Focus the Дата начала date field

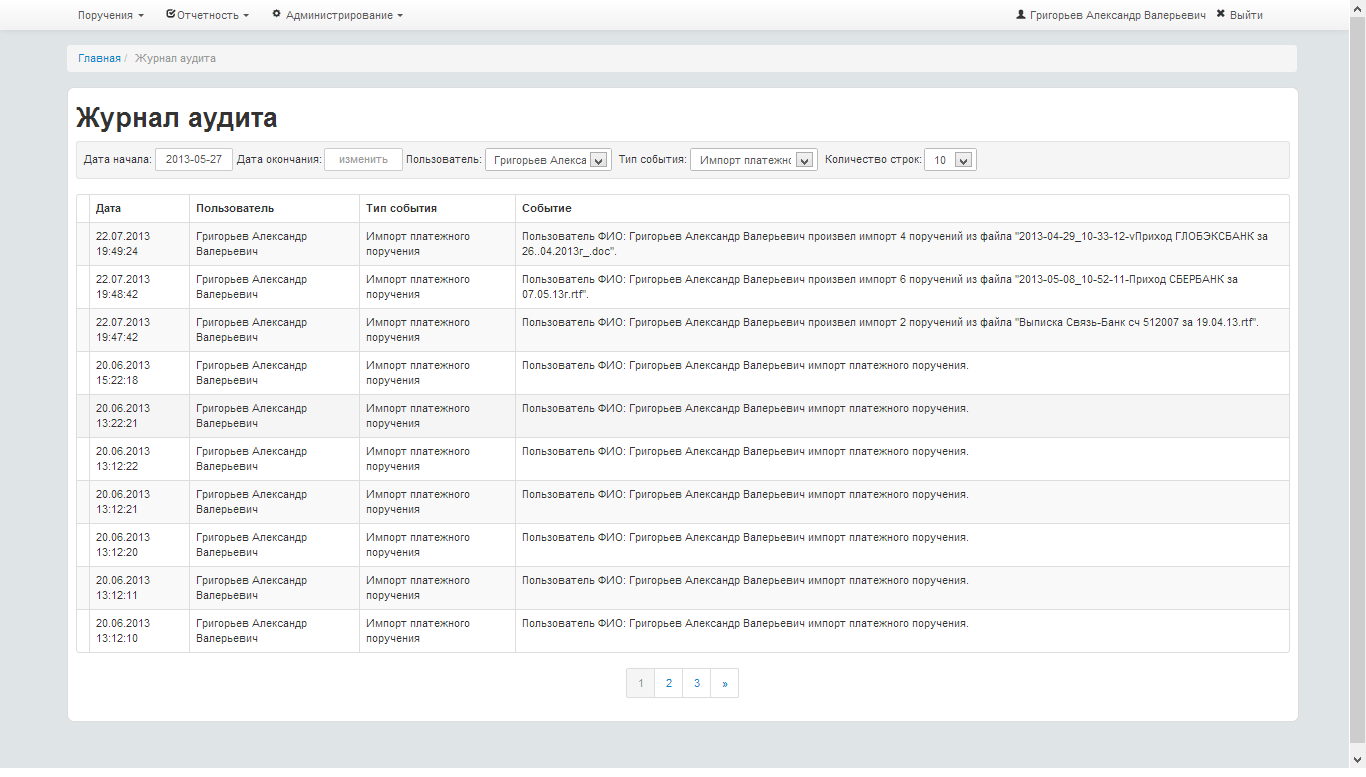pos(194,160)
